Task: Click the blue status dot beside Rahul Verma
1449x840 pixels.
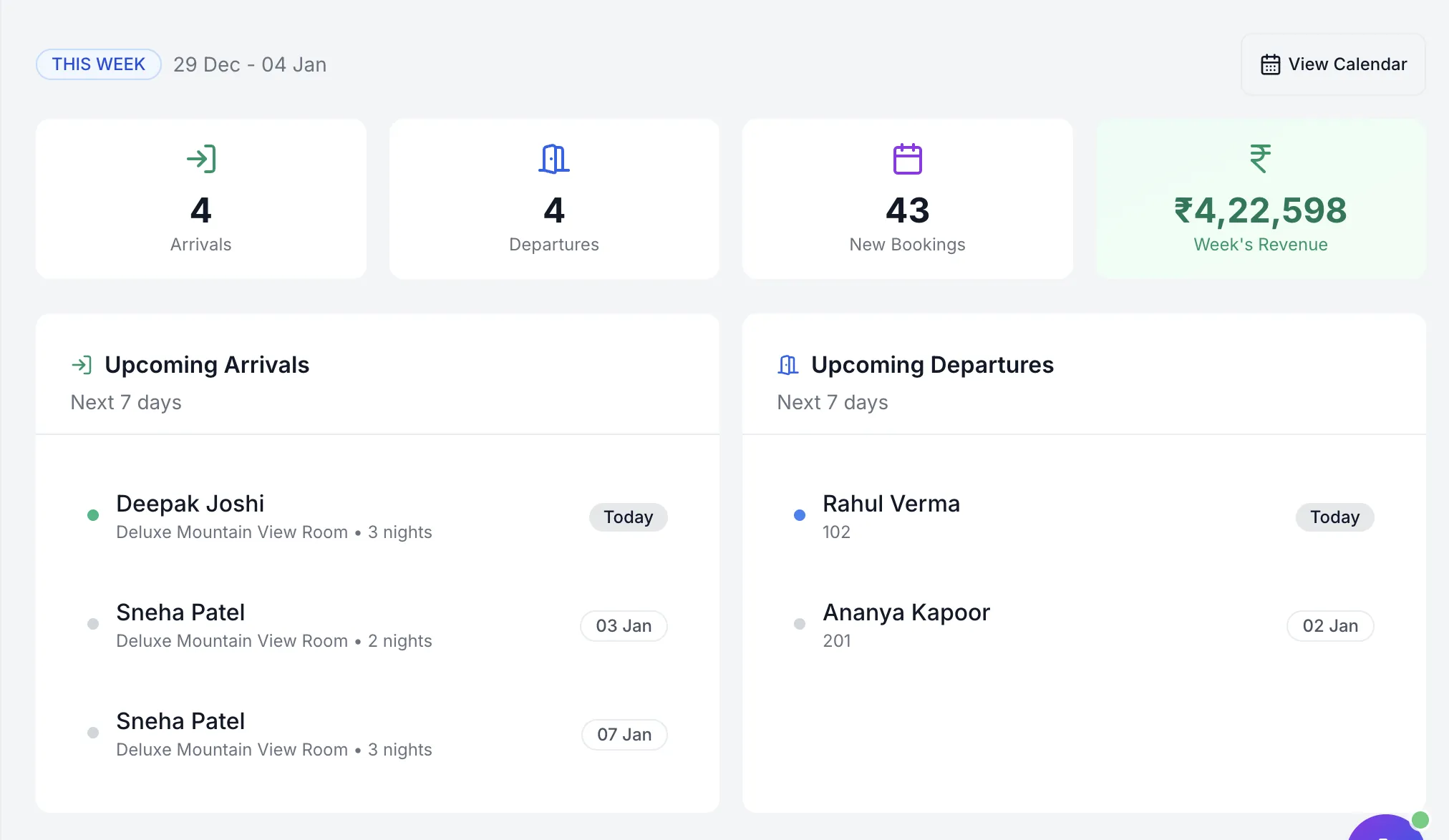Action: click(x=800, y=515)
